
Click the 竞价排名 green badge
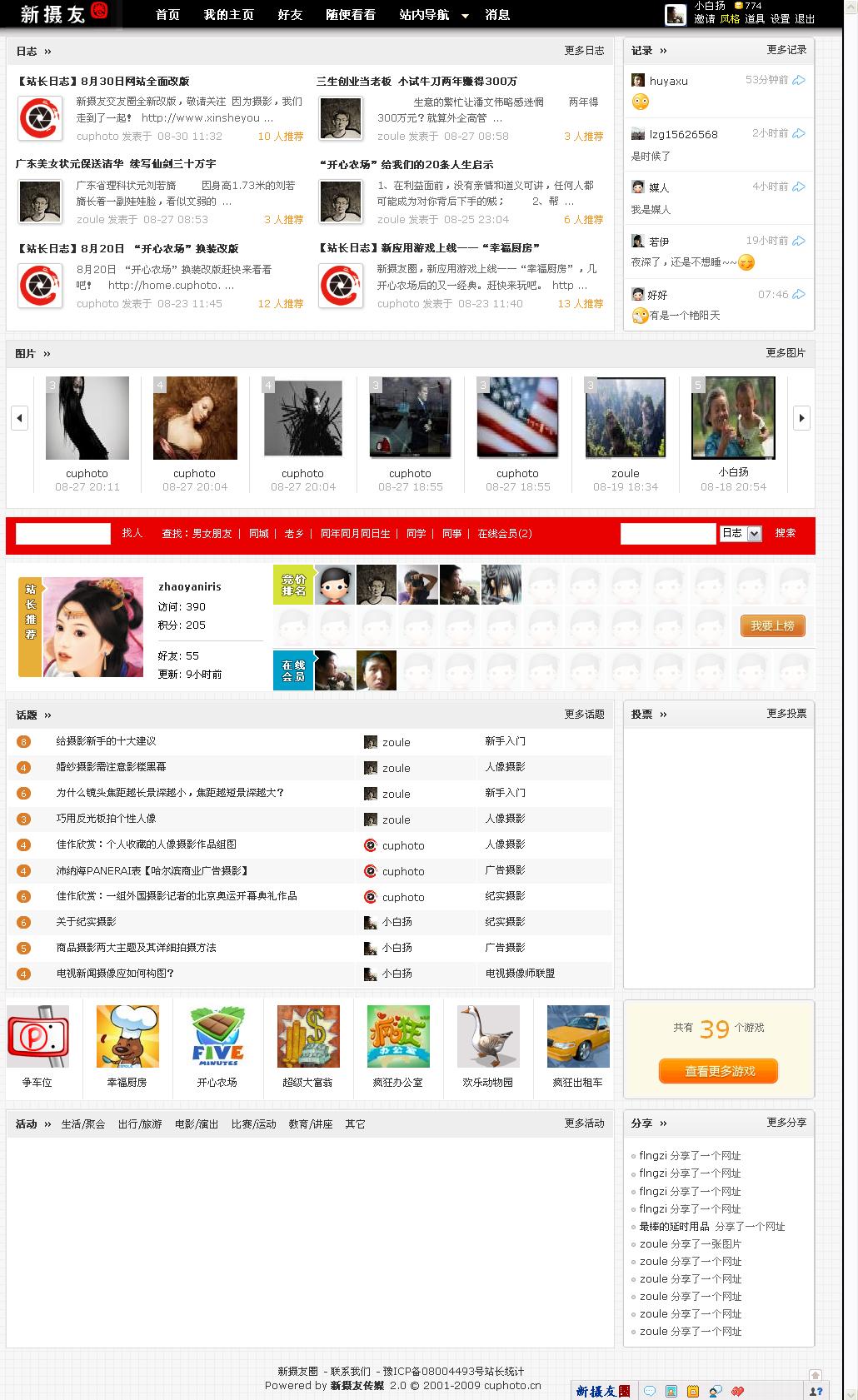[292, 585]
